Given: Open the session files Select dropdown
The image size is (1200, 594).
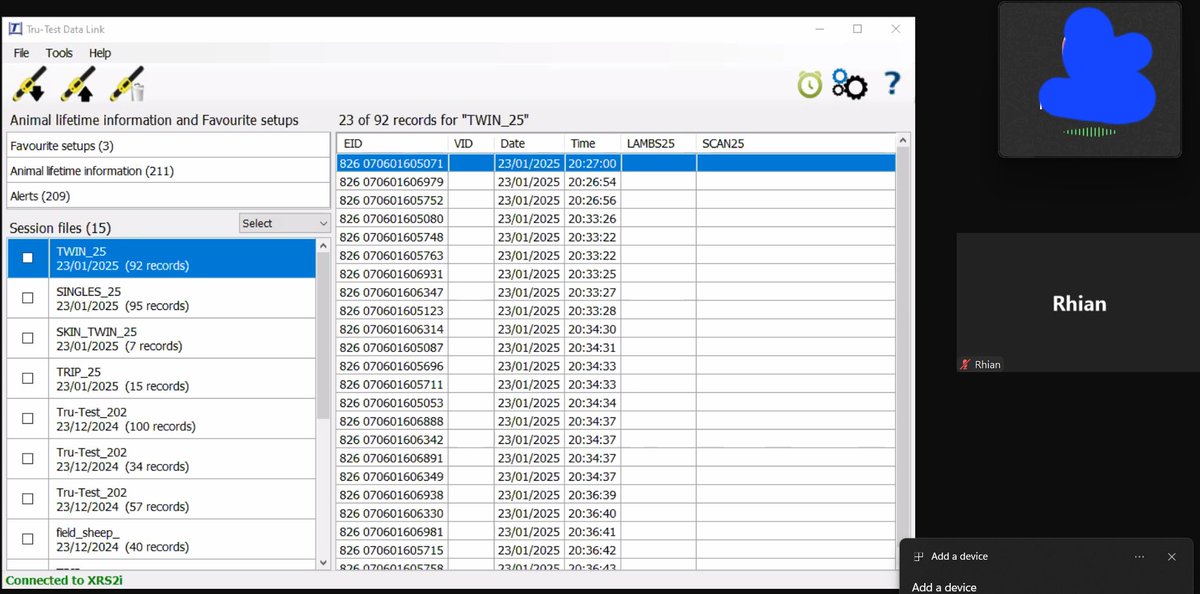Looking at the screenshot, I should tap(285, 223).
